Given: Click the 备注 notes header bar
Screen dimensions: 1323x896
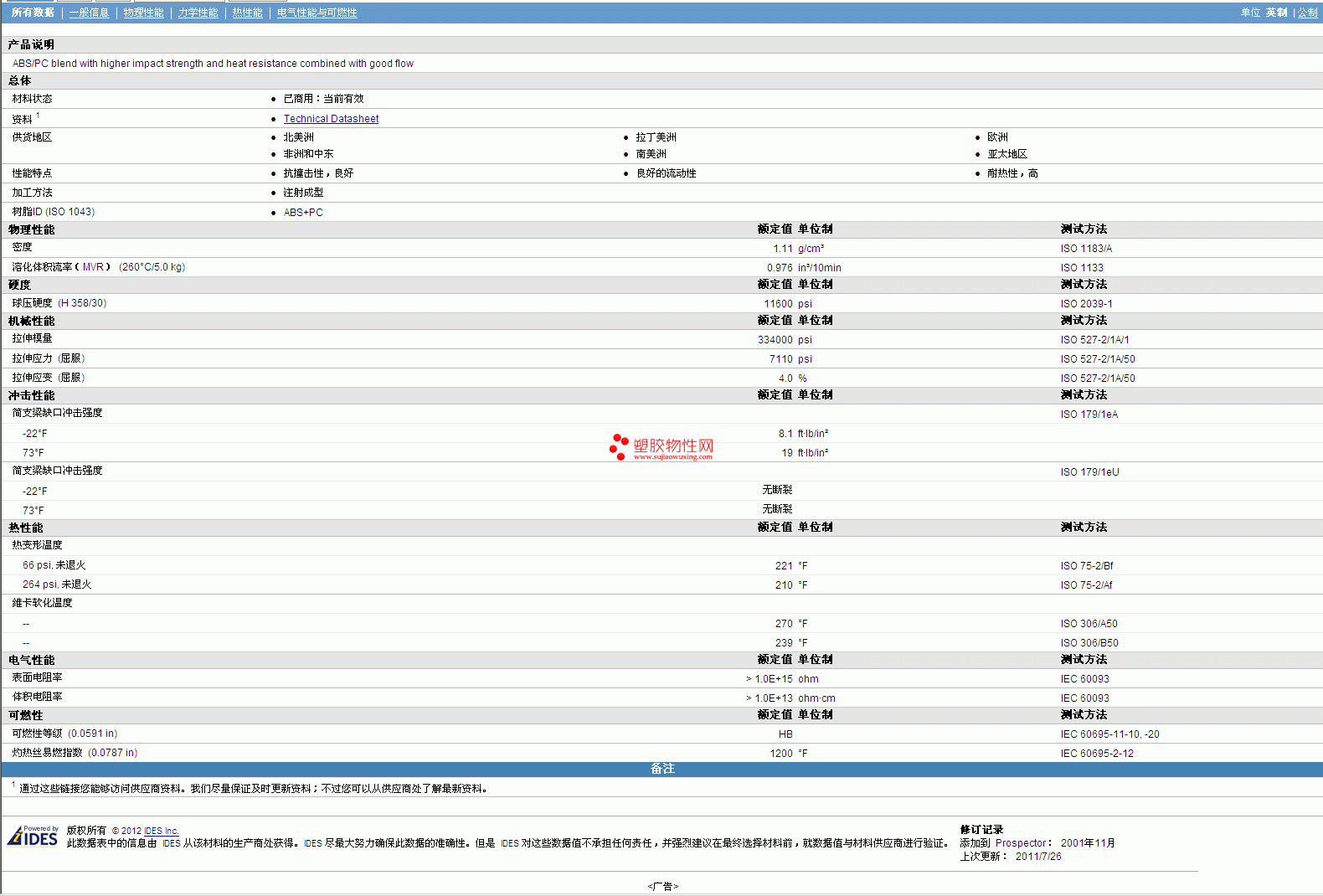Looking at the screenshot, I should pos(661,769).
